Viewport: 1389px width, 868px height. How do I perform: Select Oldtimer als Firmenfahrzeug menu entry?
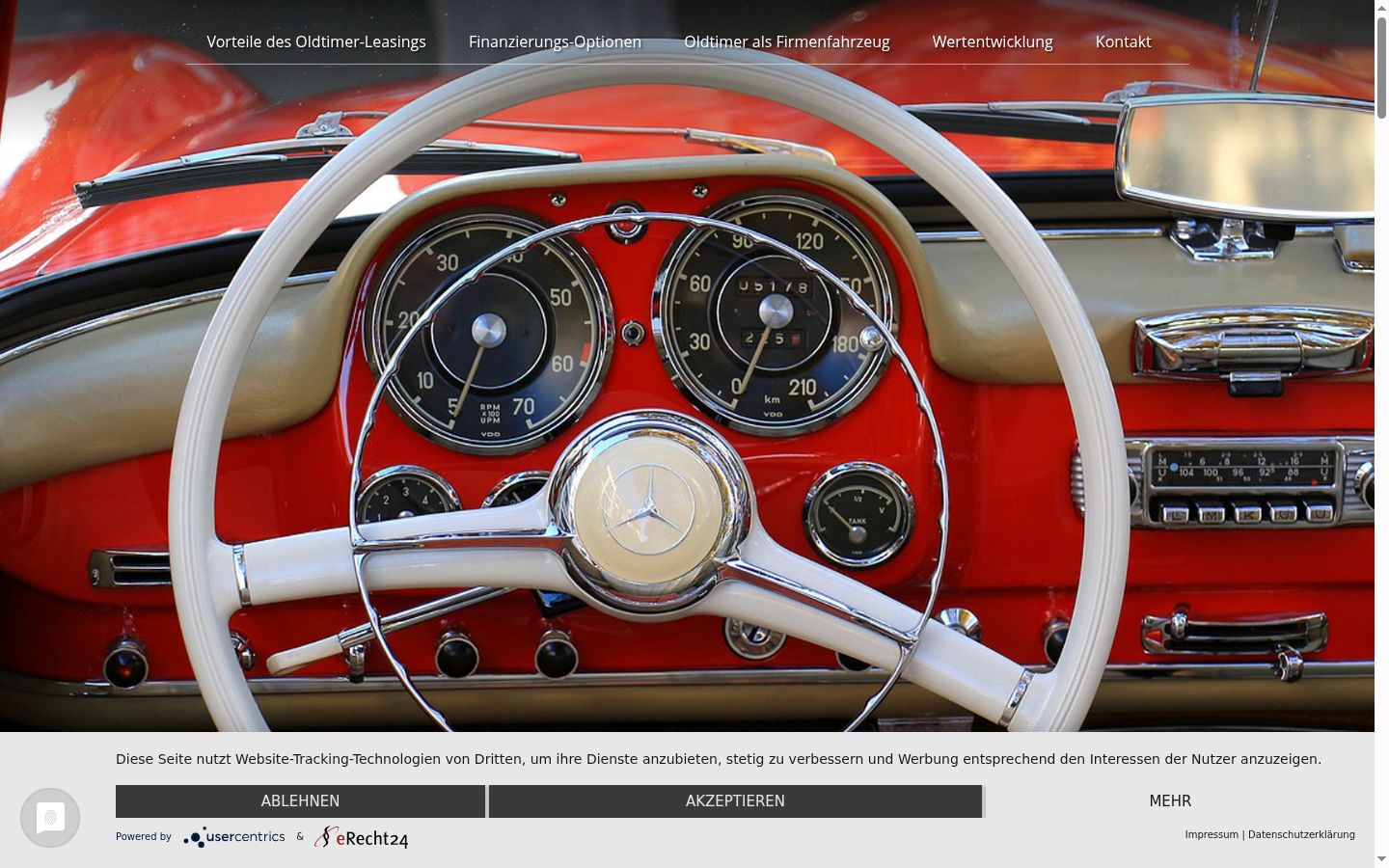tap(787, 41)
